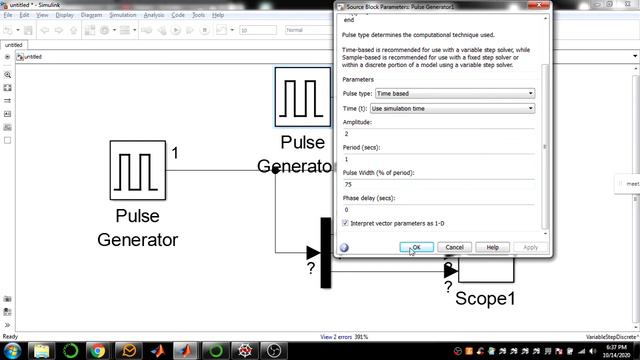Image resolution: width=640 pixels, height=360 pixels.
Task: Click the simulation stop time field
Action: (x=258, y=30)
